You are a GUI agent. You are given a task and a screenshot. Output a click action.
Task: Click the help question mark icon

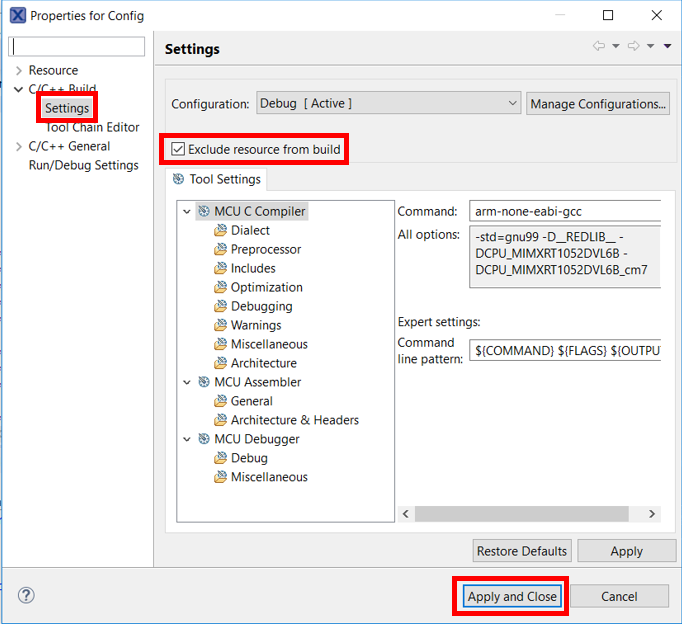27,596
